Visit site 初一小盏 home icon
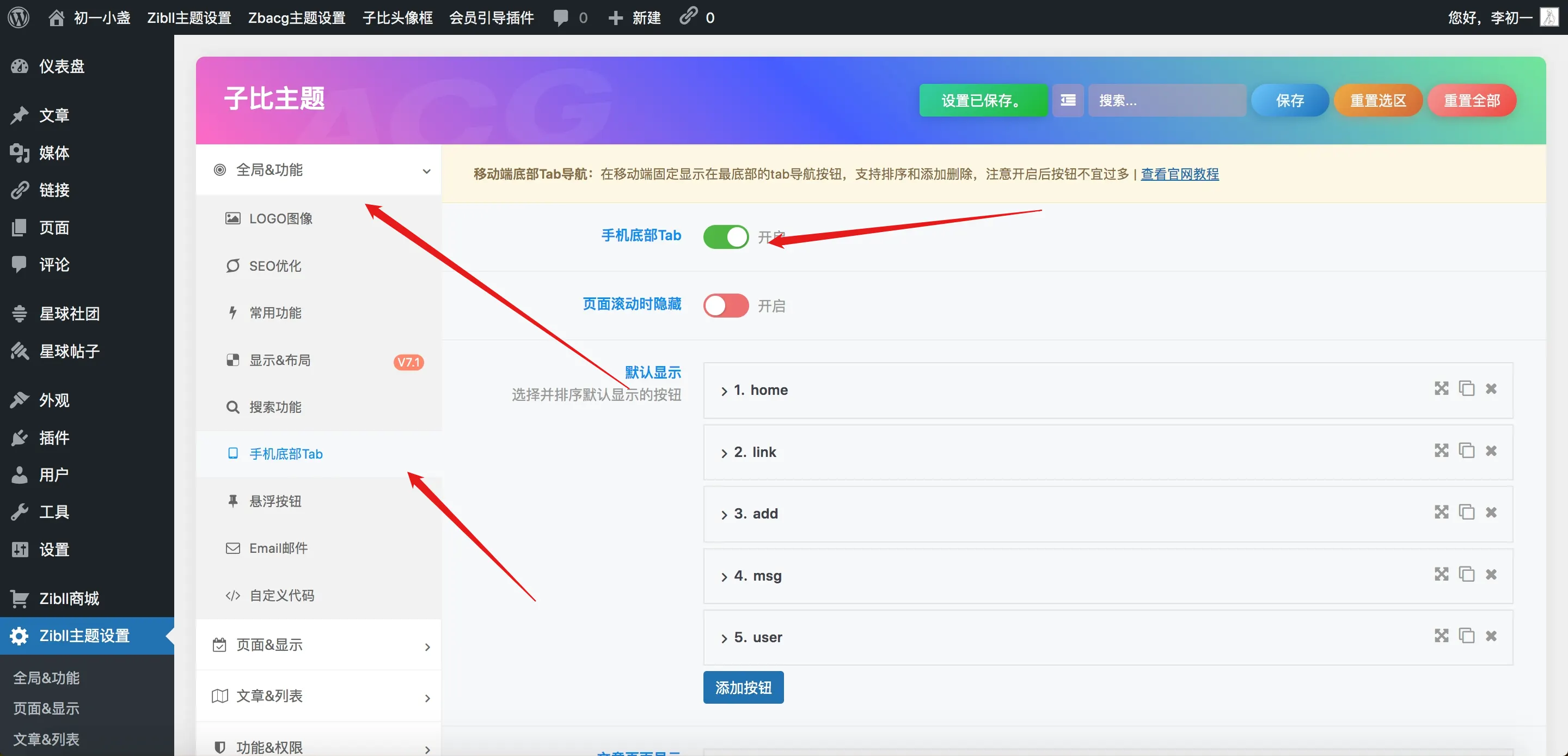The width and height of the screenshot is (1568, 756). coord(56,17)
